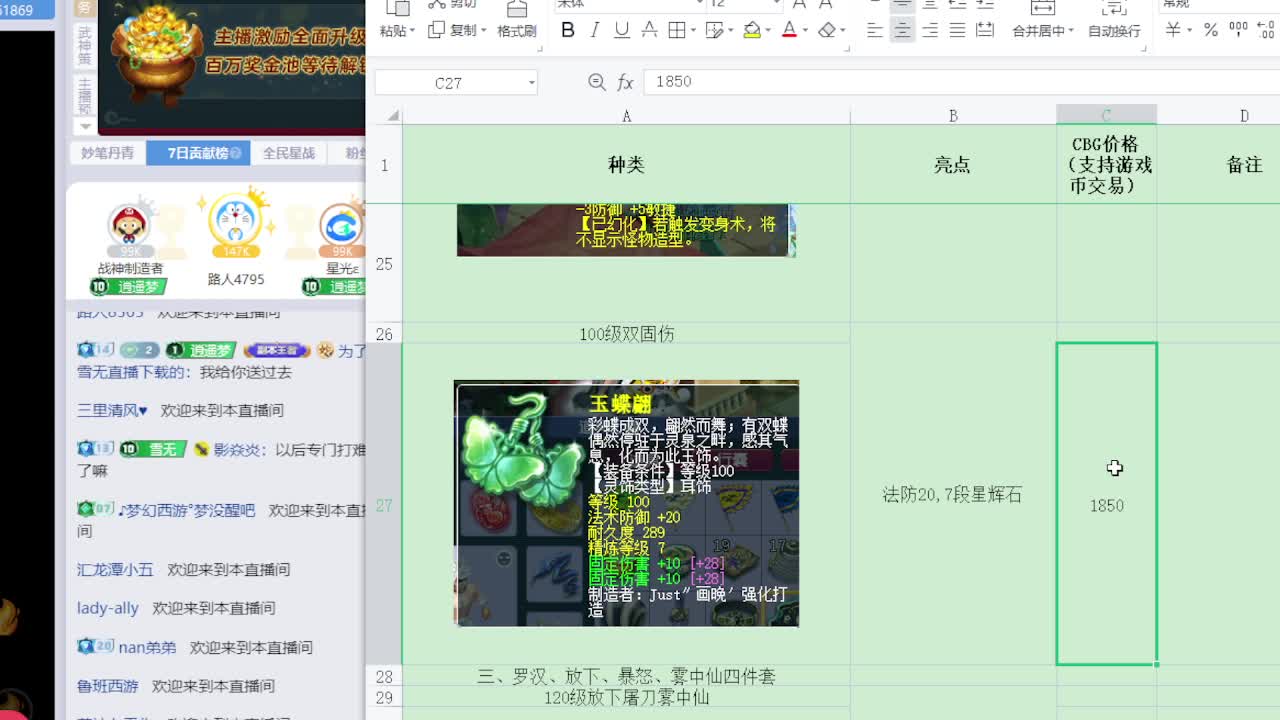Image resolution: width=1280 pixels, height=720 pixels.
Task: Apply percent style format
Action: (x=1211, y=30)
